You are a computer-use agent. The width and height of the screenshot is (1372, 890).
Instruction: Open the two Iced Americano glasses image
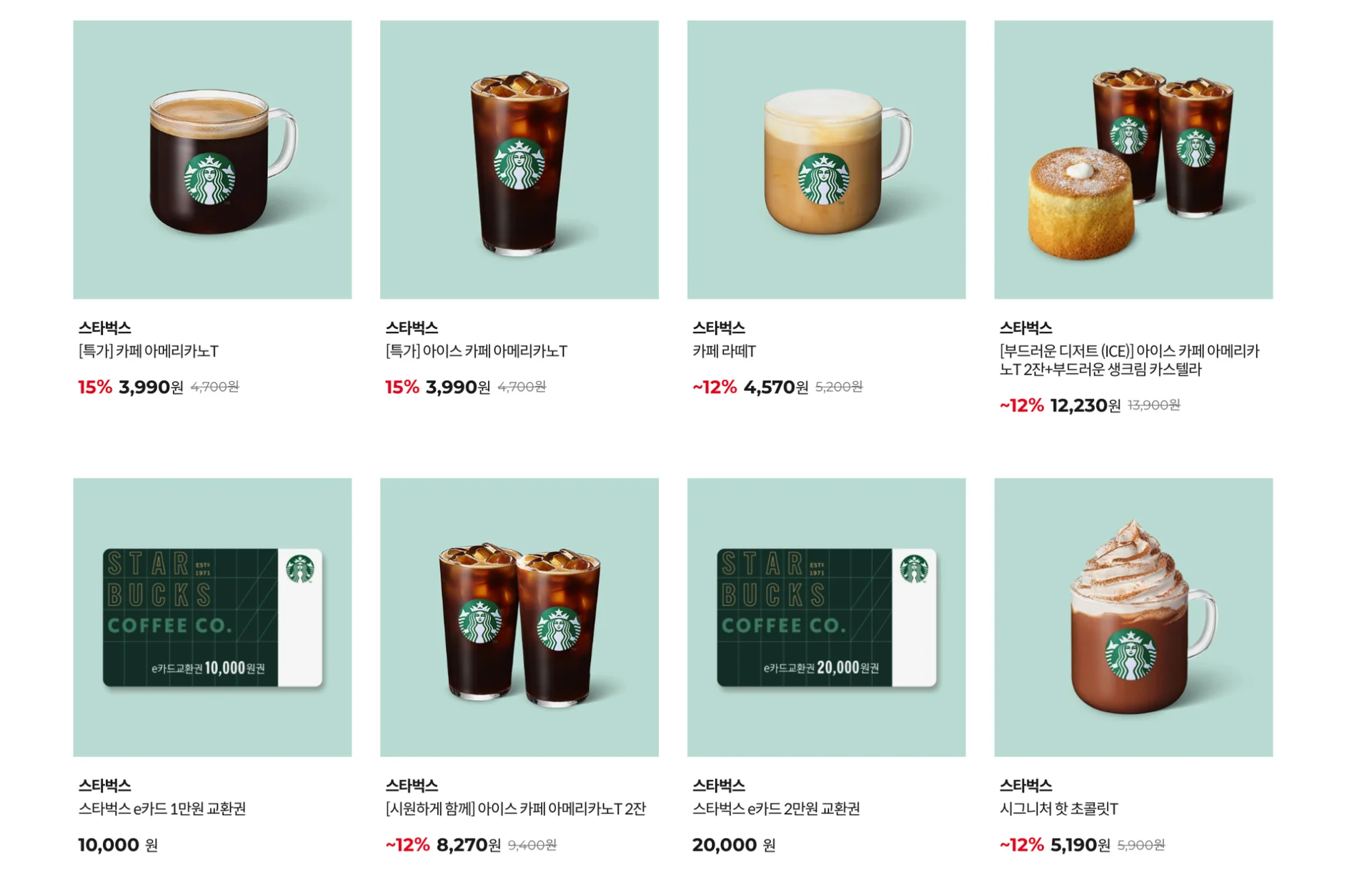[x=520, y=617]
